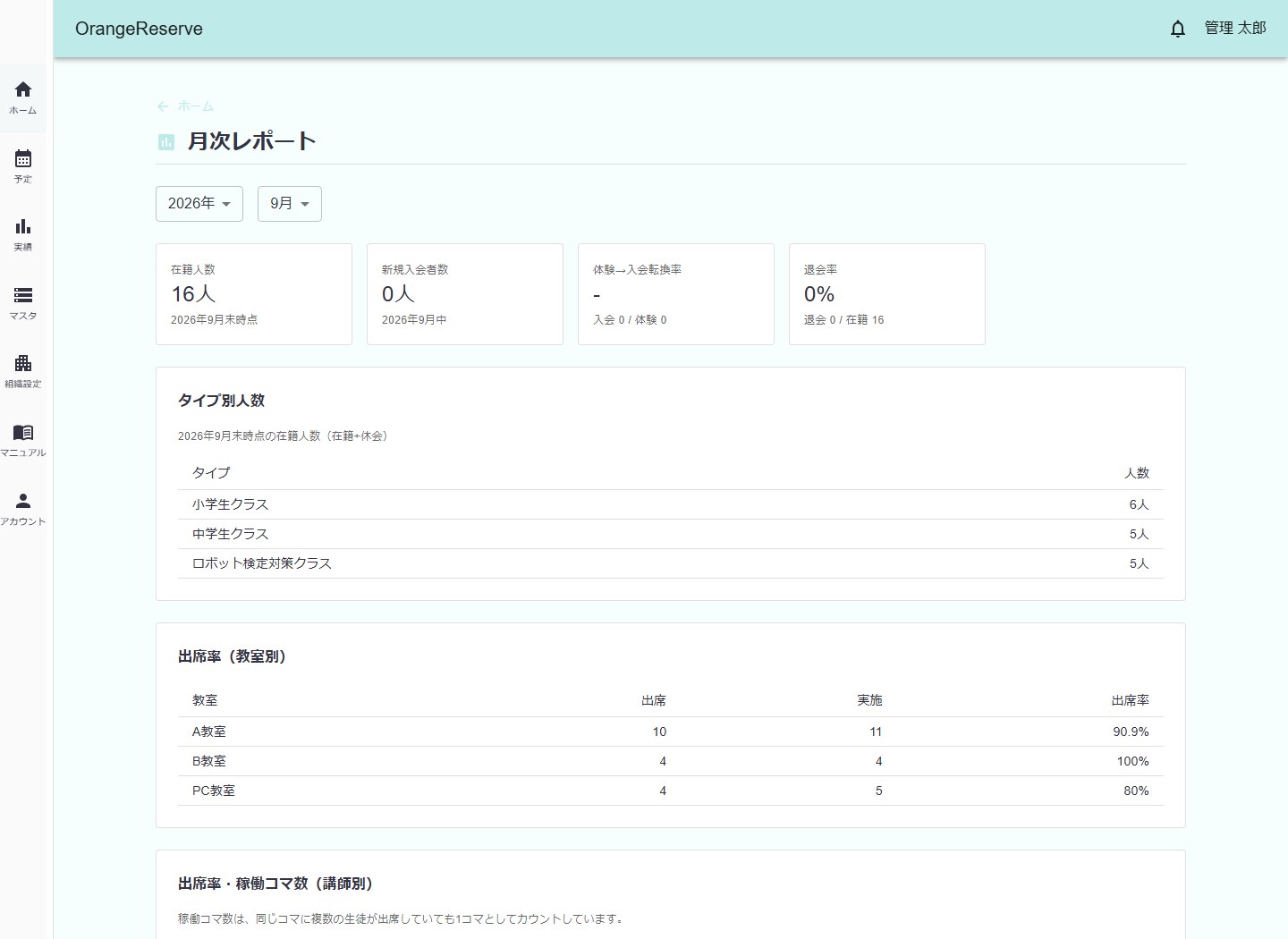The width and height of the screenshot is (1288, 939).
Task: Click the B教室 attendance row
Action: pos(671,761)
